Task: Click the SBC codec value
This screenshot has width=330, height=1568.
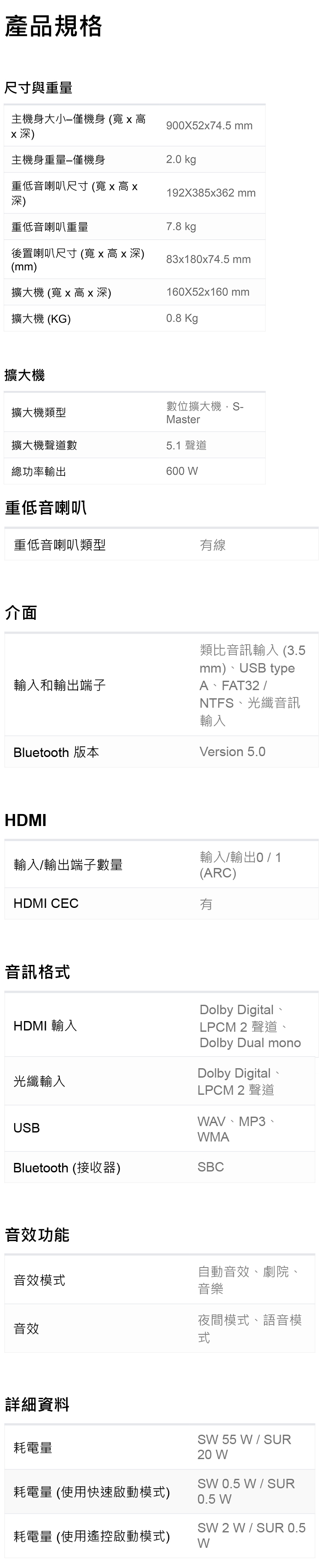Action: [210, 1167]
